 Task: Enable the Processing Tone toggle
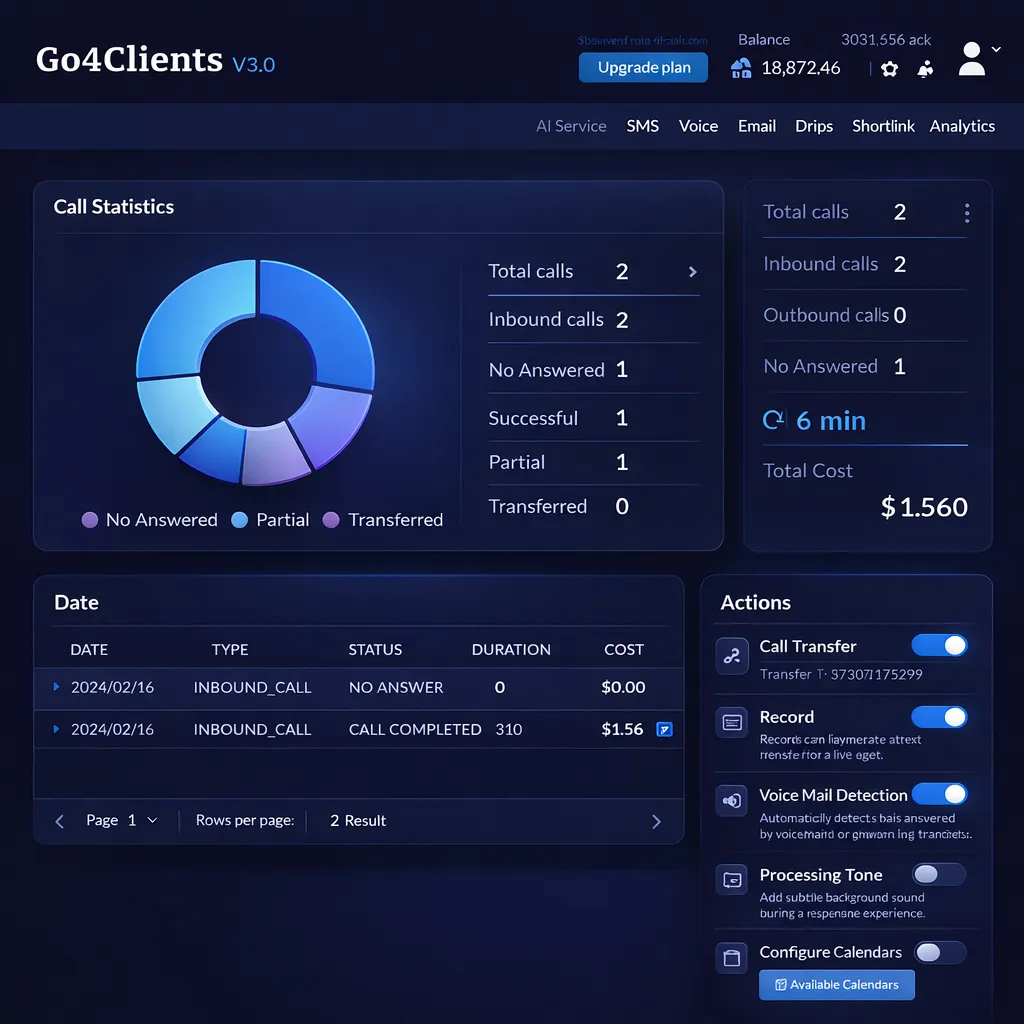(939, 874)
